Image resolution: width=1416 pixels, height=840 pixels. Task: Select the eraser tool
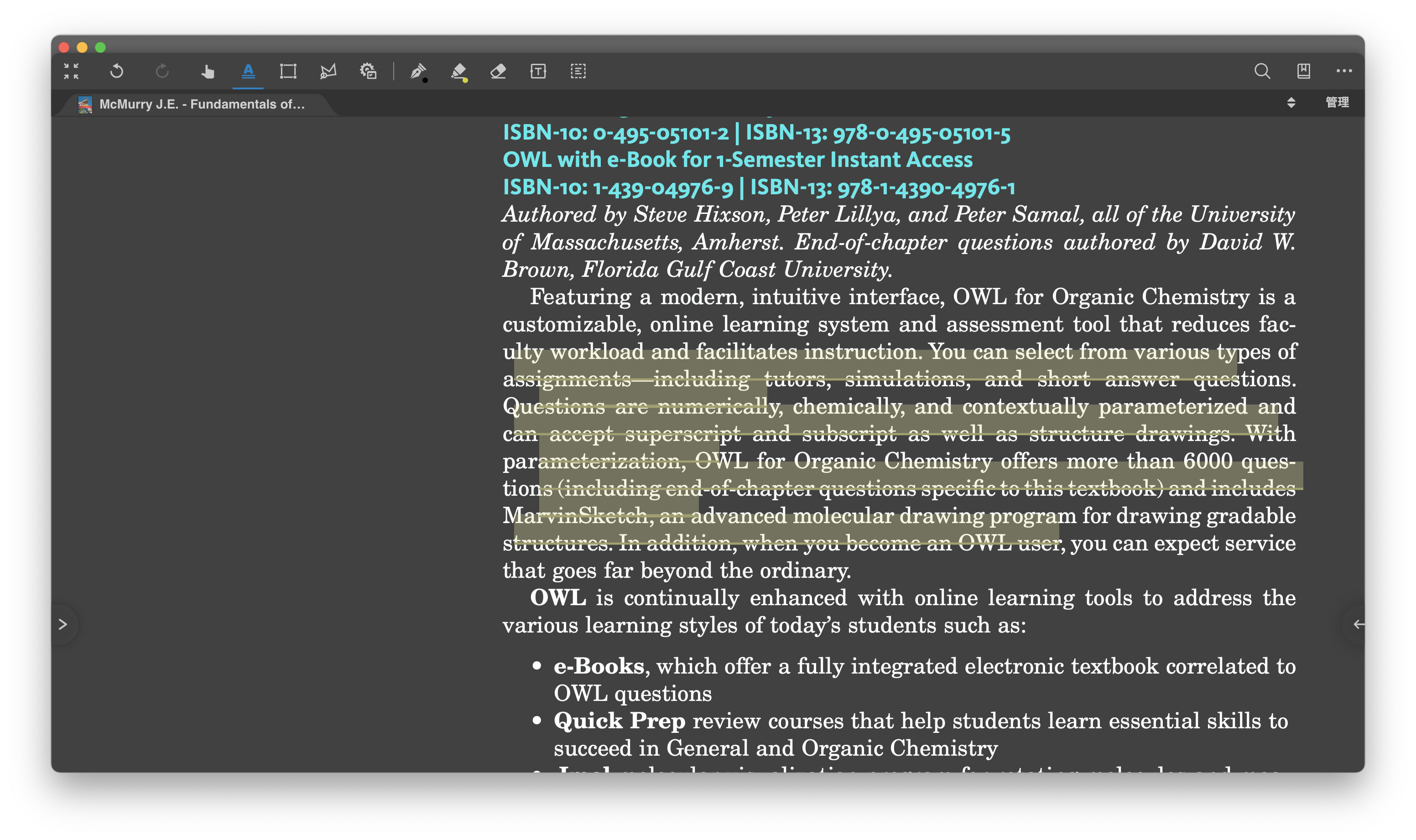tap(498, 71)
